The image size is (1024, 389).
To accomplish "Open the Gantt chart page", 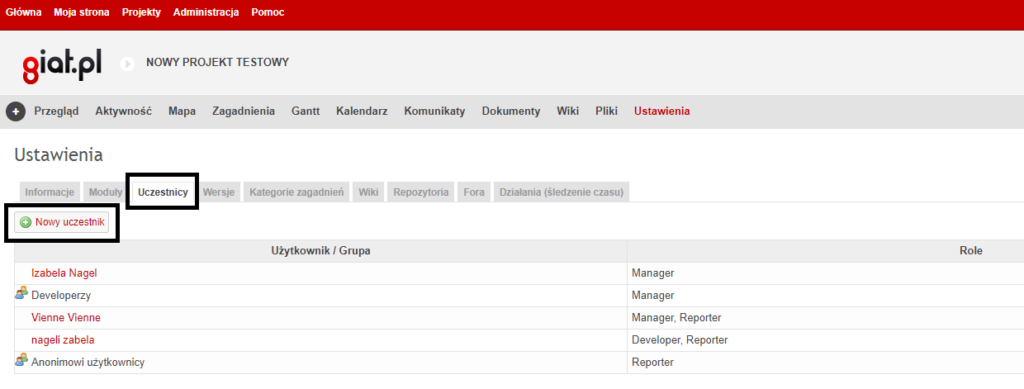I will [305, 111].
